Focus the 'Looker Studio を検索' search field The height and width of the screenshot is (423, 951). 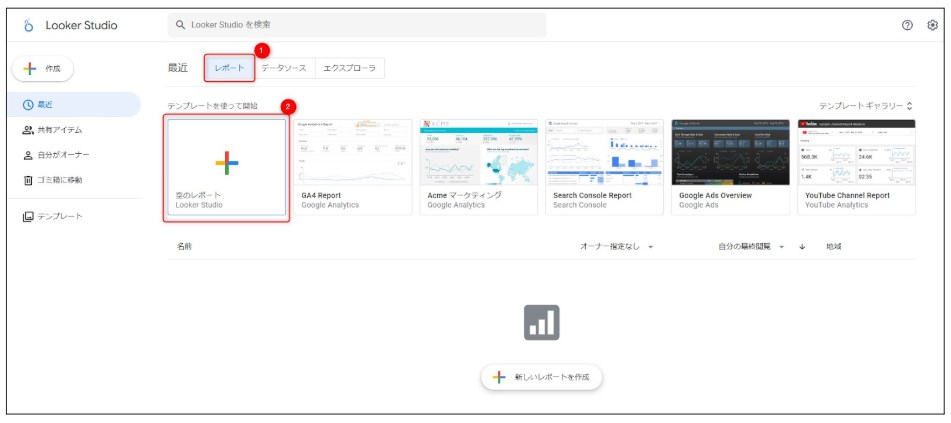357,25
